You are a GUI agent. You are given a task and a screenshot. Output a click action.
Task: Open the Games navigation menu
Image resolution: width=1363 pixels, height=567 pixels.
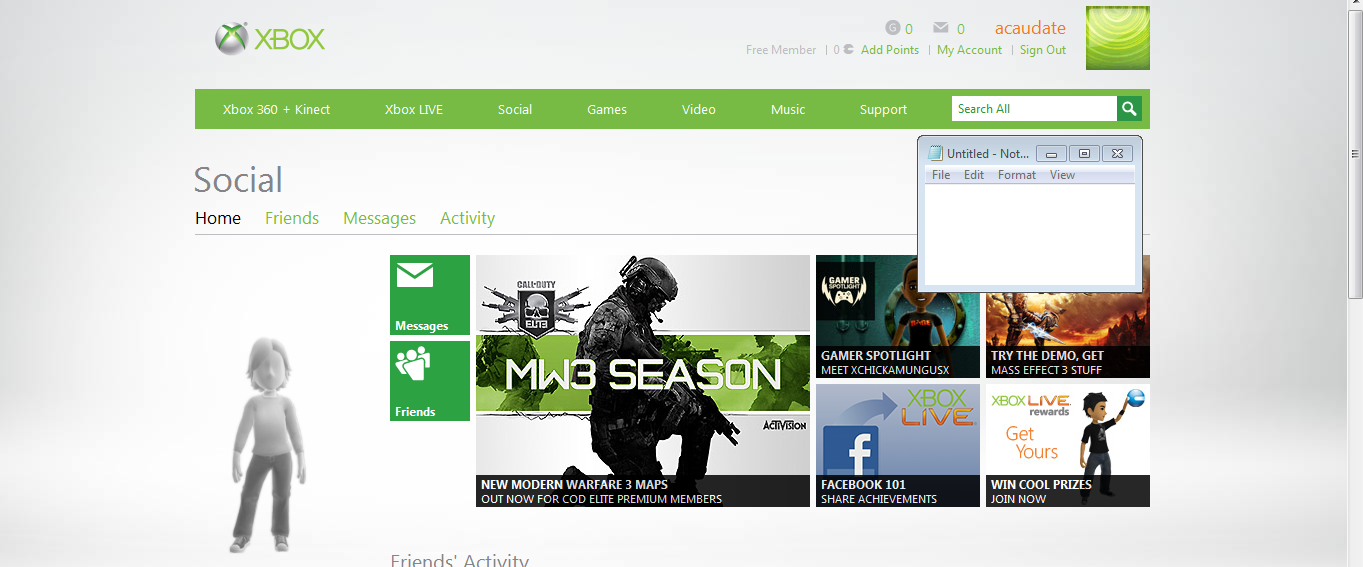point(607,109)
